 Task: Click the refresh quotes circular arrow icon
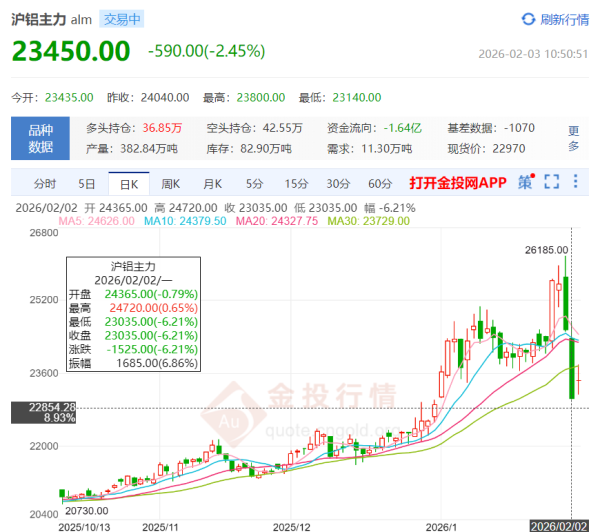coord(528,19)
